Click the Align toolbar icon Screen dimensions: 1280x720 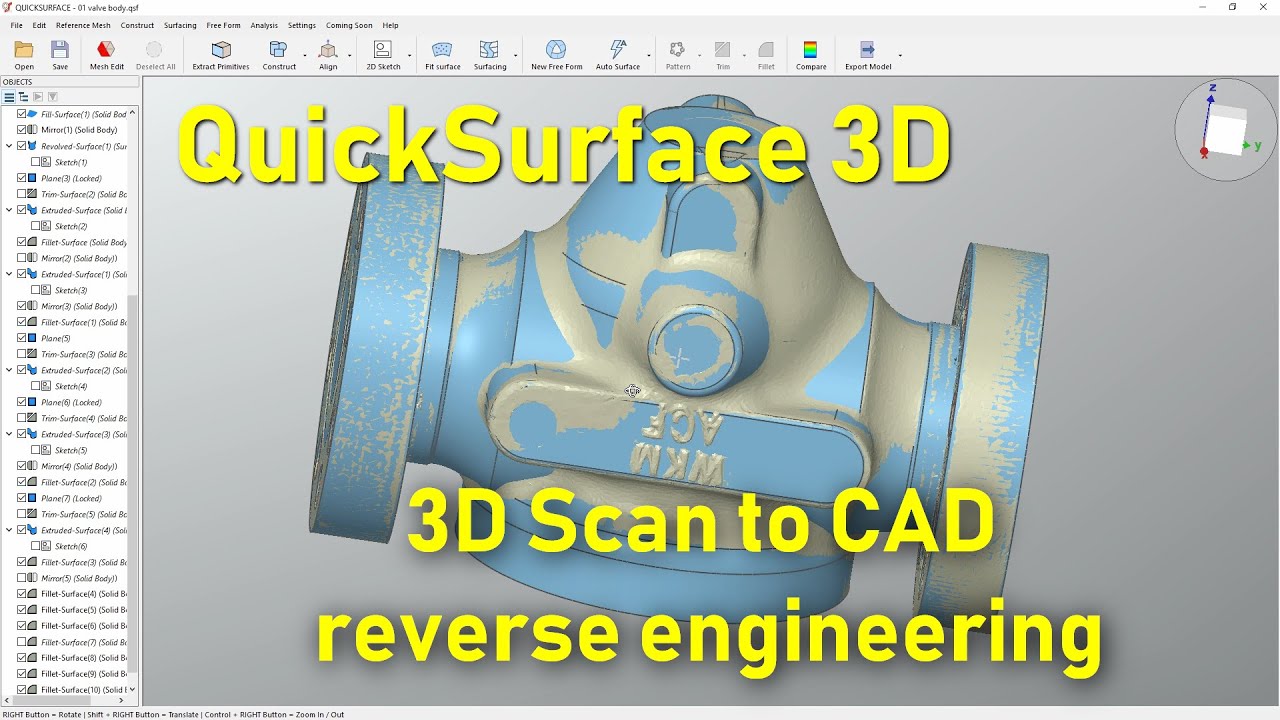pos(328,49)
